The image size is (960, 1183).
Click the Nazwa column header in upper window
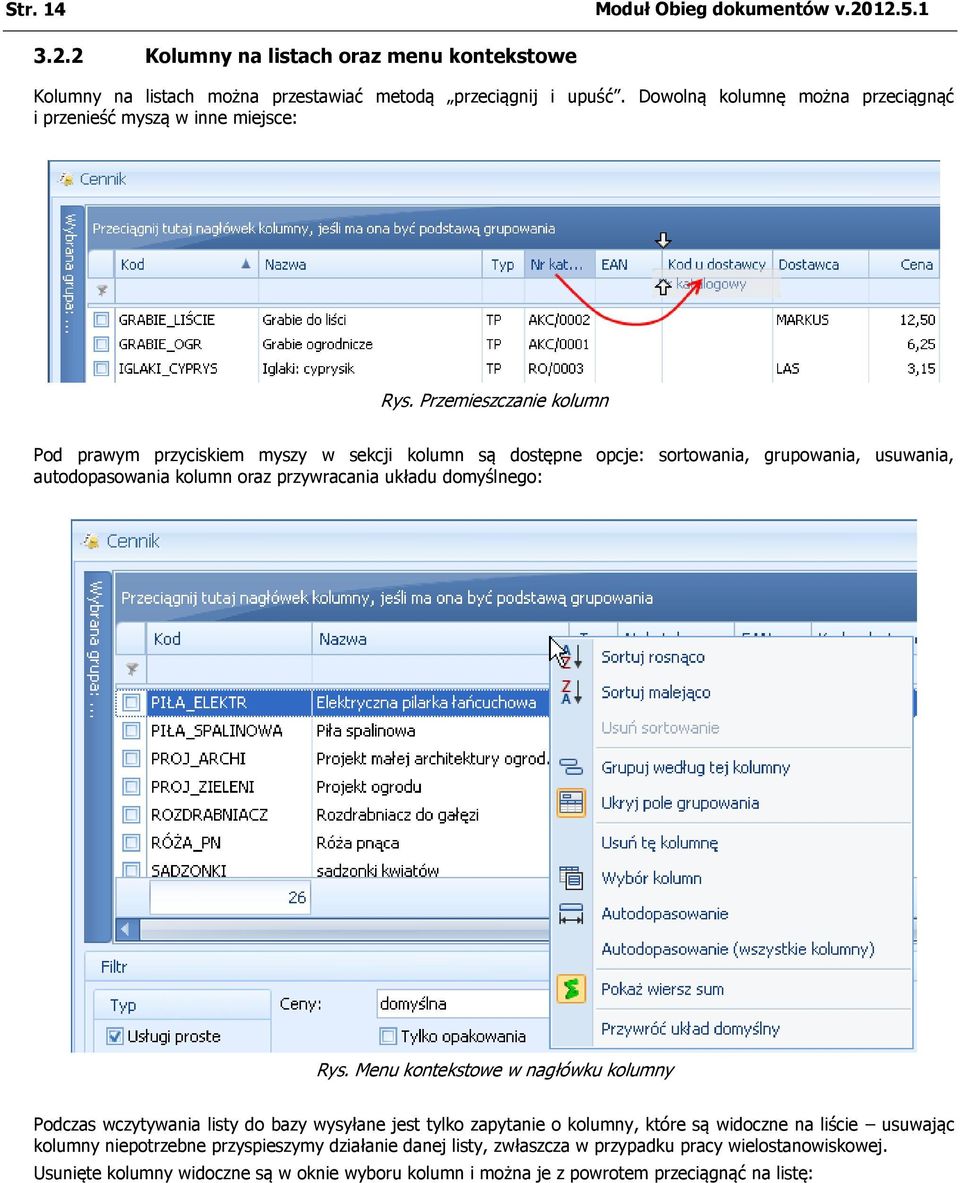pos(370,264)
